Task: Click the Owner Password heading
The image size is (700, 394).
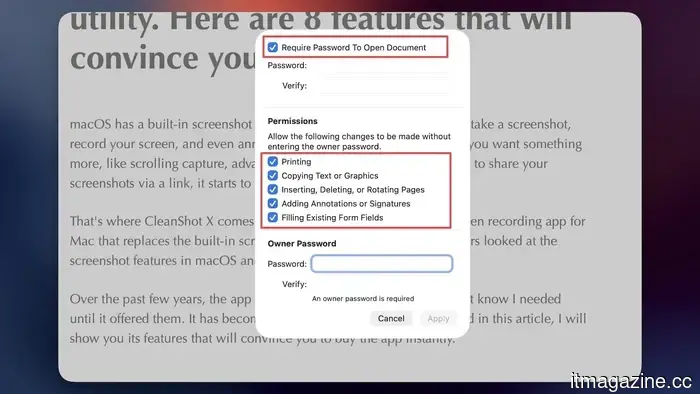Action: tap(302, 244)
